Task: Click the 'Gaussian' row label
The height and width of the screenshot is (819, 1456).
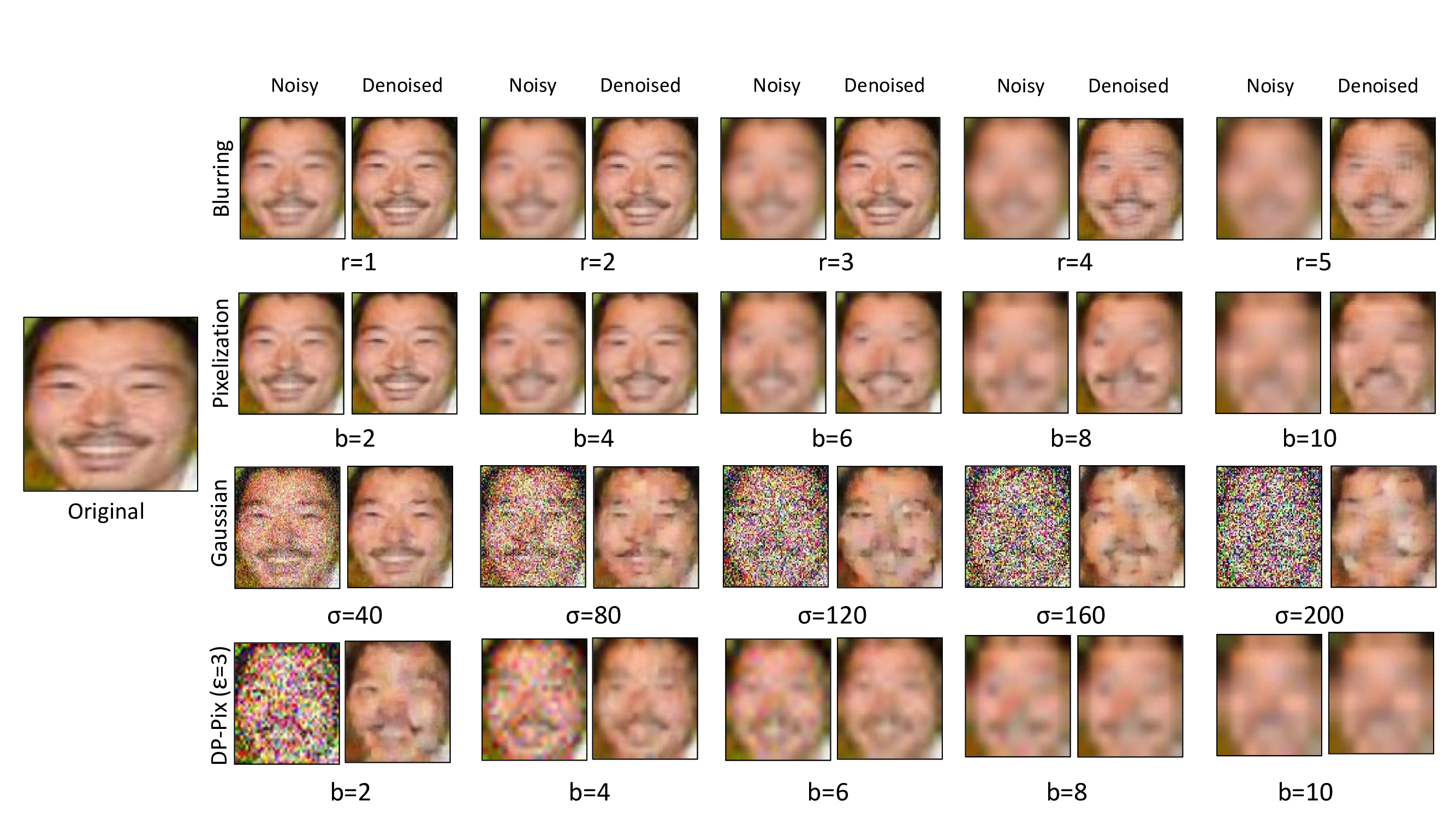Action: [219, 524]
